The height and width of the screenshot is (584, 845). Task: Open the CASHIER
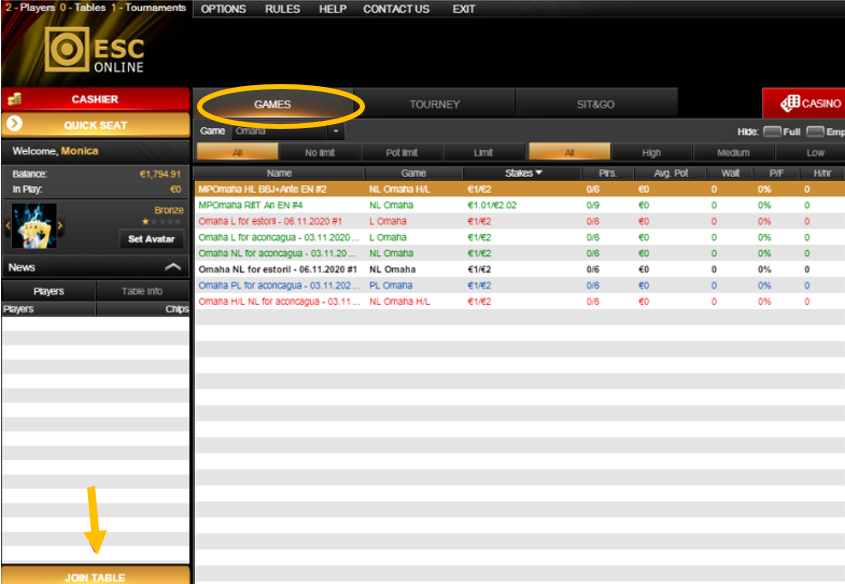tap(95, 99)
